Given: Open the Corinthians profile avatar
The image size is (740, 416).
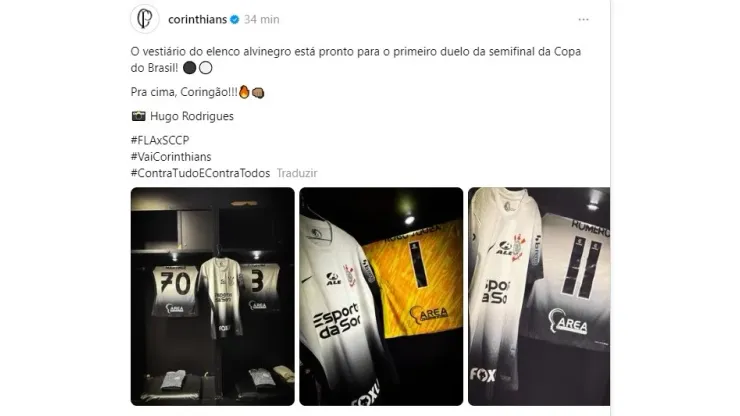Looking at the screenshot, I should pos(144,19).
